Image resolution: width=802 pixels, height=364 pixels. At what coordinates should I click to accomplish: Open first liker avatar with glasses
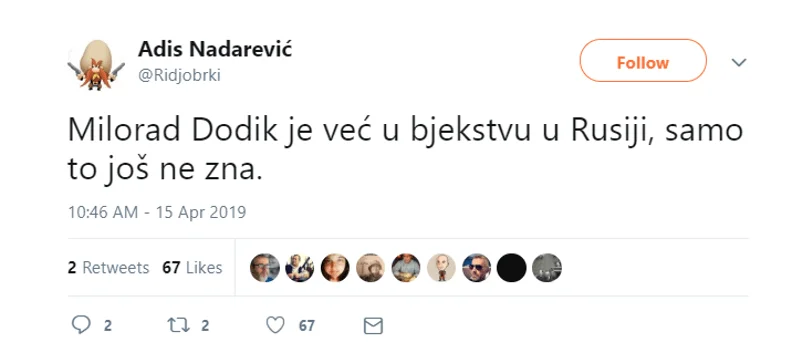264,268
